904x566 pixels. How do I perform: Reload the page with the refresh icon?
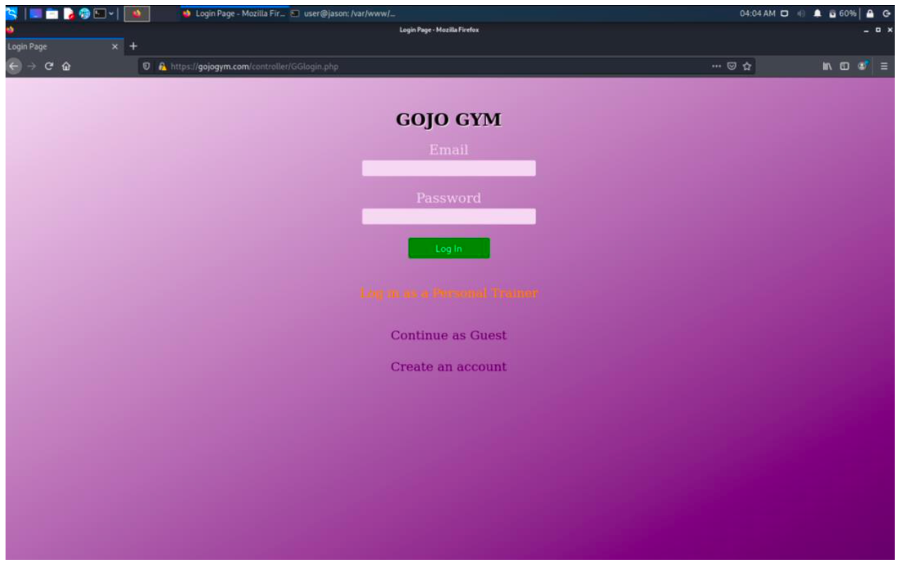point(48,66)
